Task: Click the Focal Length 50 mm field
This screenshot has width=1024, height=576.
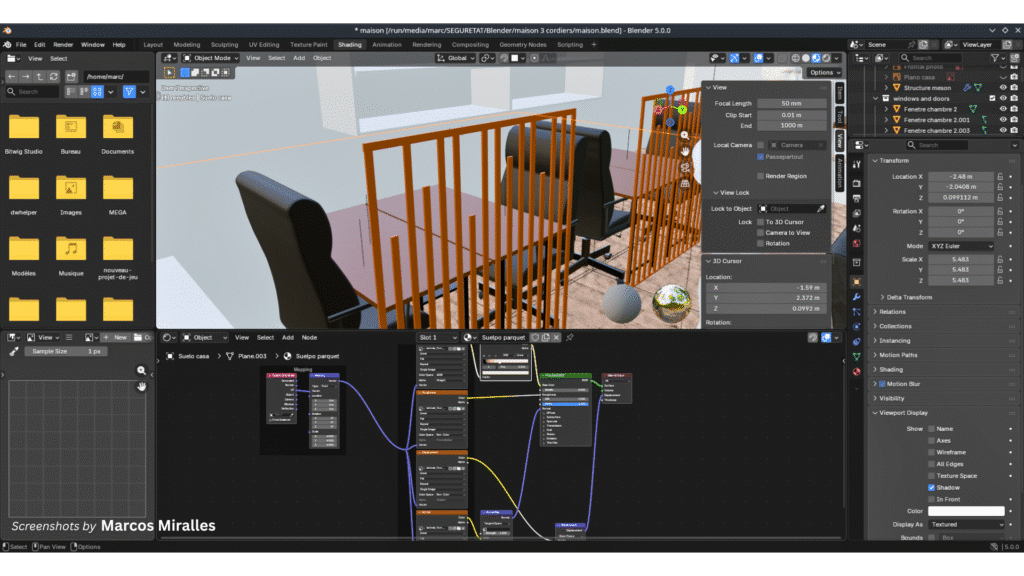Action: [791, 103]
